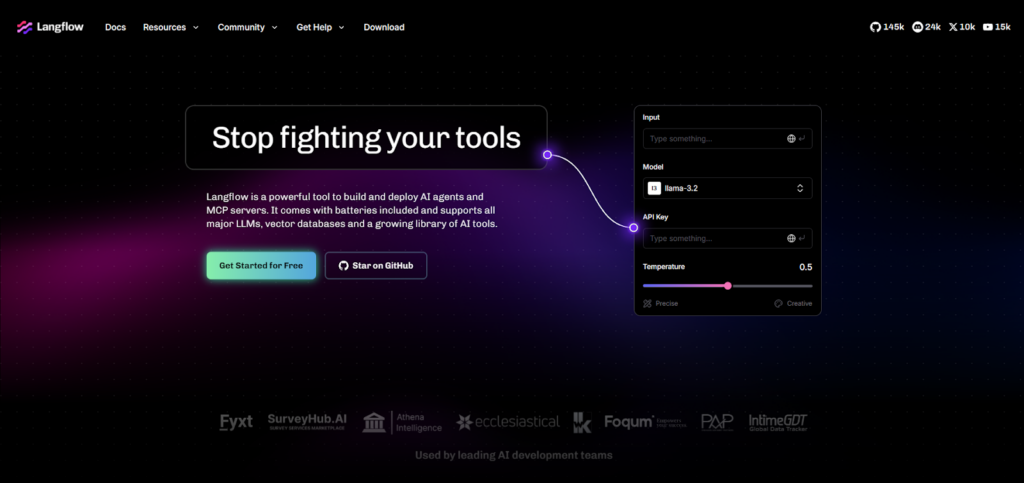Open X 10k followers link
This screenshot has width=1024, height=483.
tap(962, 27)
